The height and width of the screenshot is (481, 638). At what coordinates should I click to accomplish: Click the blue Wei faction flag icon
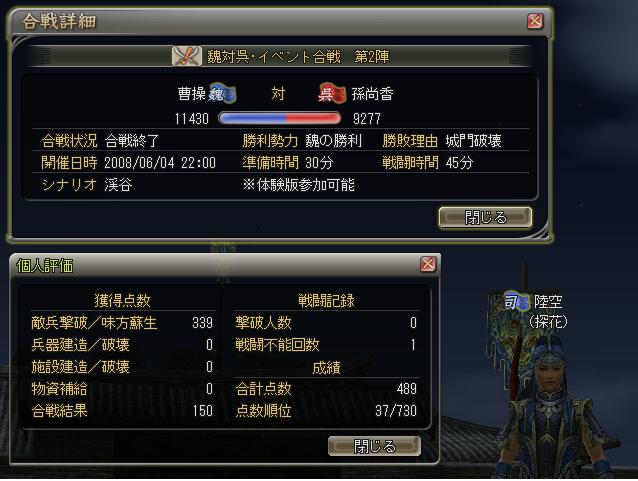pyautogui.click(x=223, y=94)
